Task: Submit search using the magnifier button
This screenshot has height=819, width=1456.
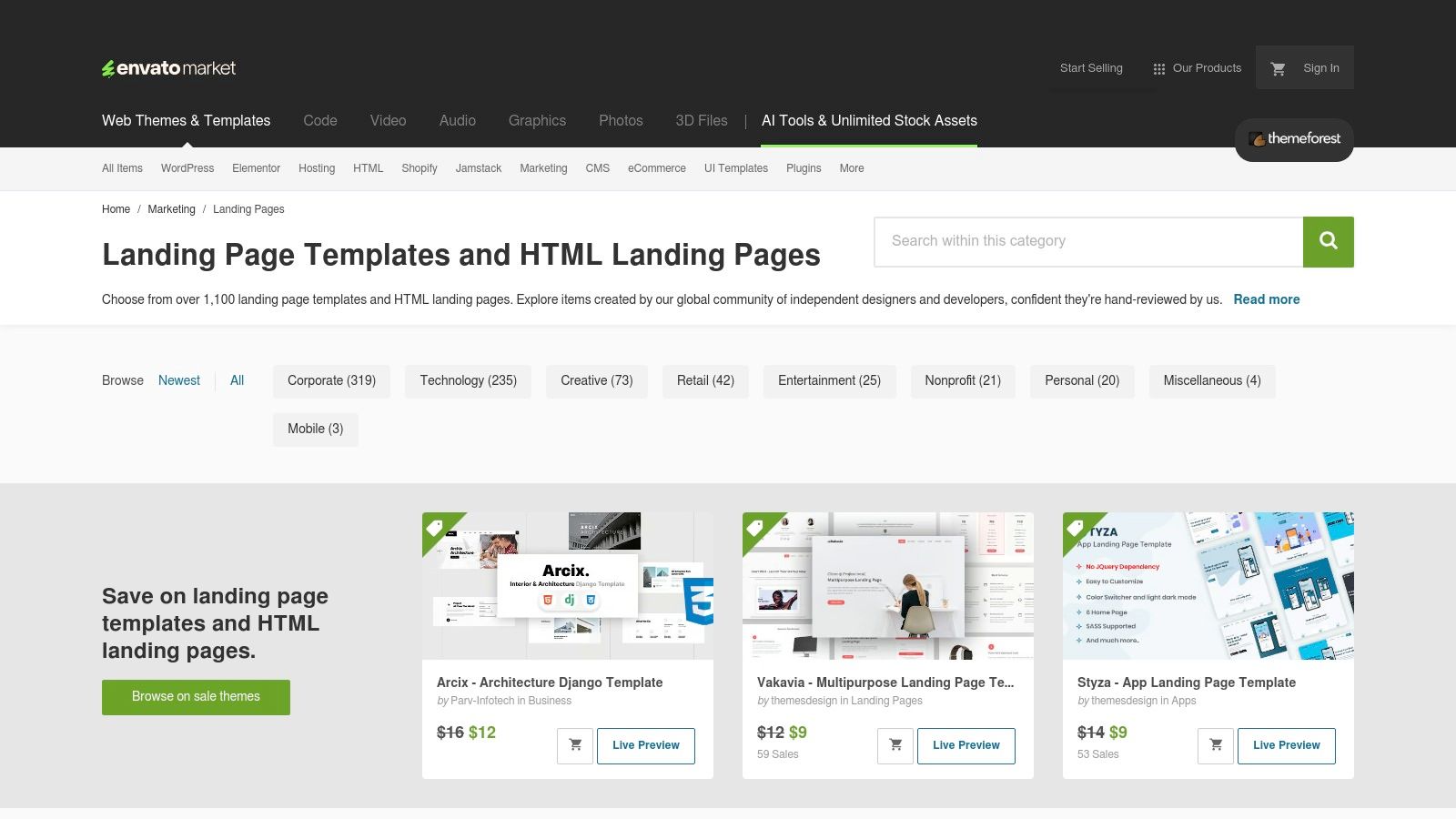Action: [1328, 241]
